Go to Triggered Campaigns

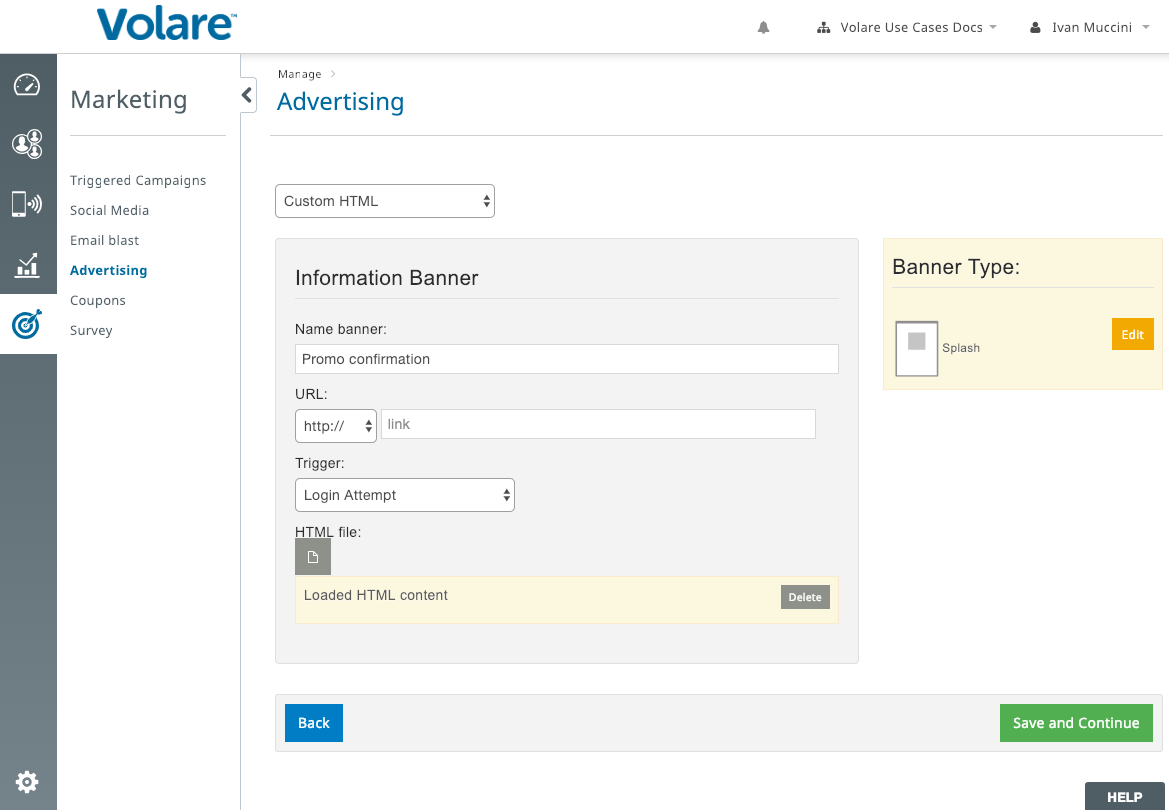pyautogui.click(x=138, y=180)
